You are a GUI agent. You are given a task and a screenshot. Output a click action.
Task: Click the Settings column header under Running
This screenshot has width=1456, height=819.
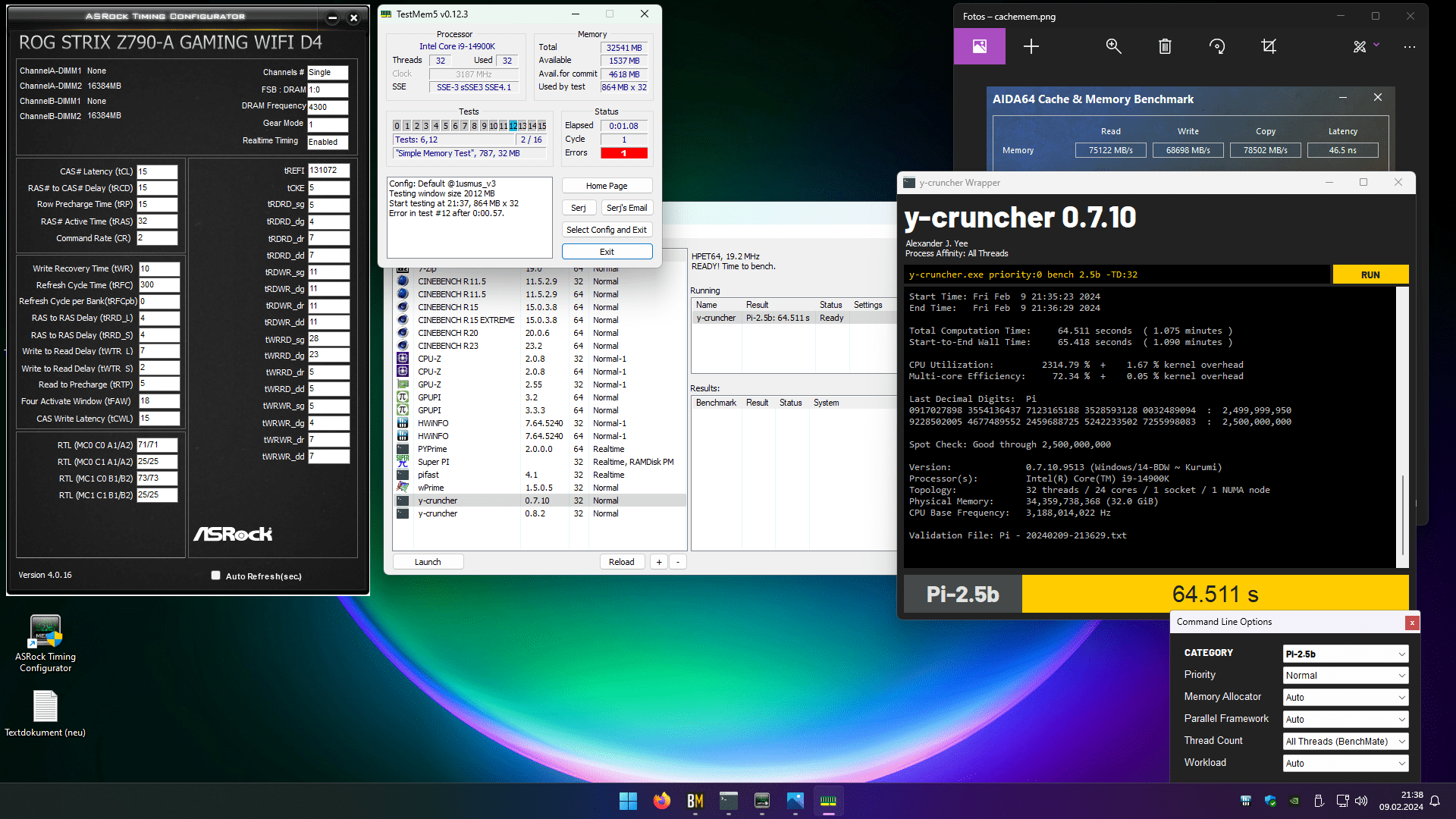(868, 305)
